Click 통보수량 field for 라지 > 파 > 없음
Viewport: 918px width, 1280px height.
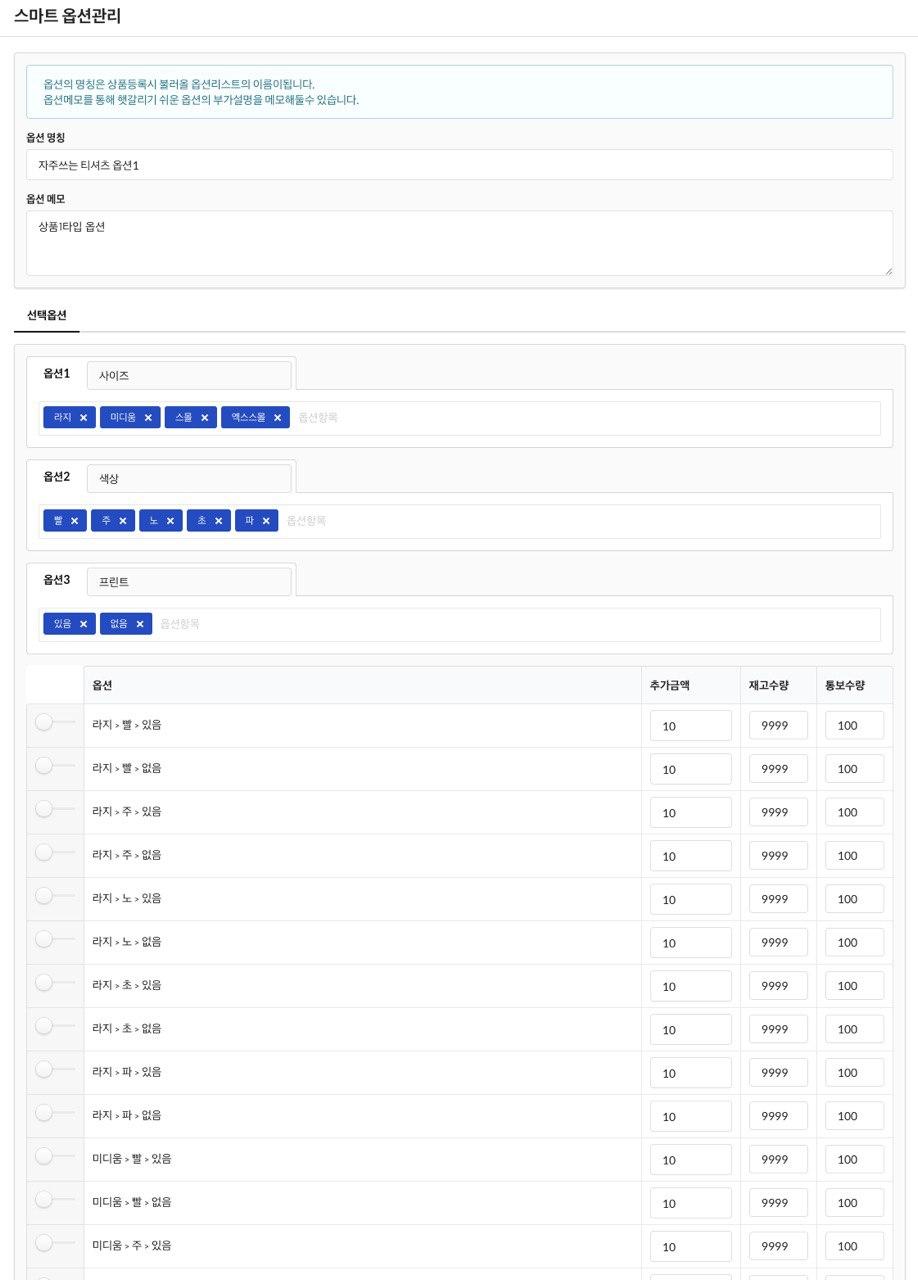click(853, 1116)
